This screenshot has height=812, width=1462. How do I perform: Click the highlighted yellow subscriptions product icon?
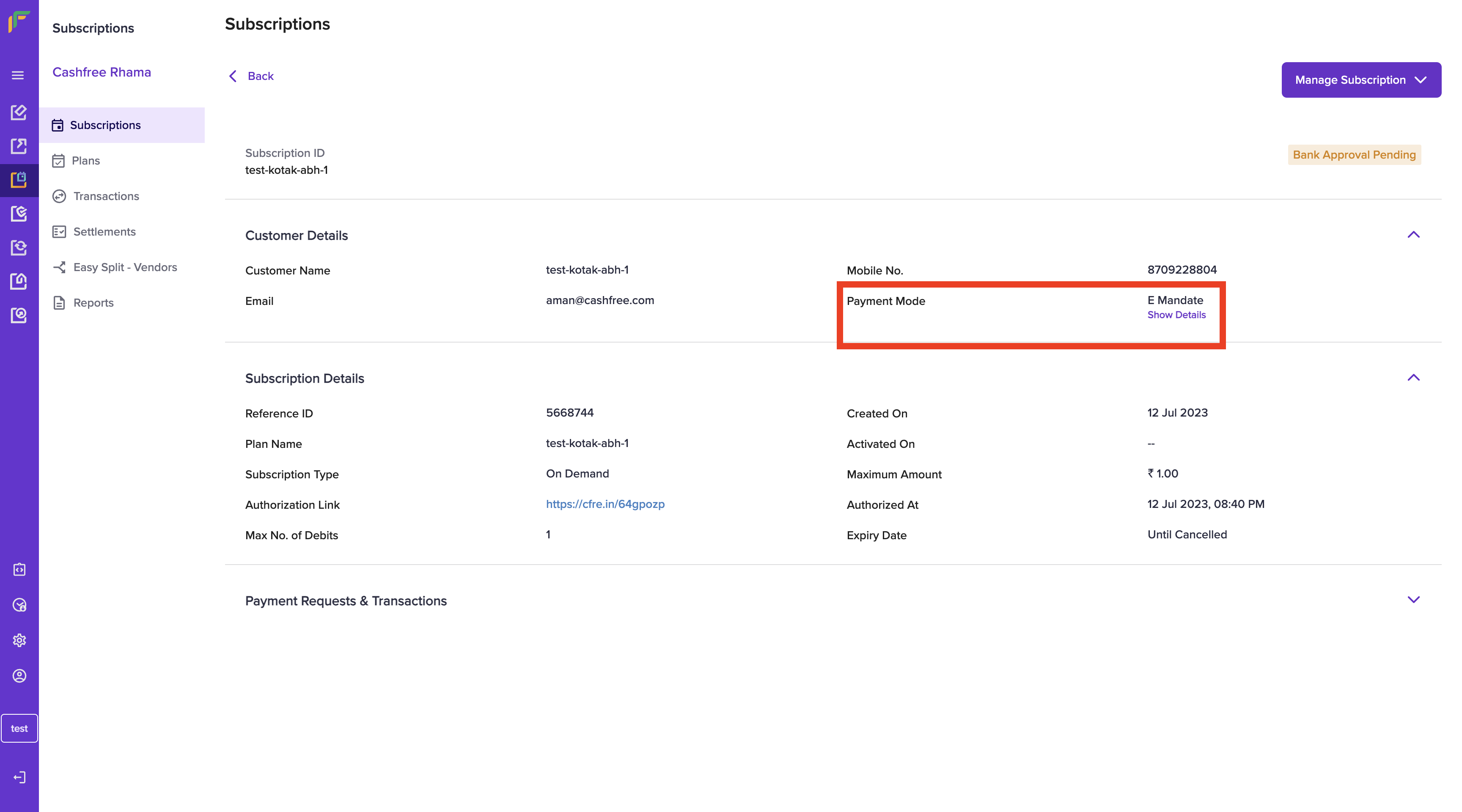(x=19, y=180)
